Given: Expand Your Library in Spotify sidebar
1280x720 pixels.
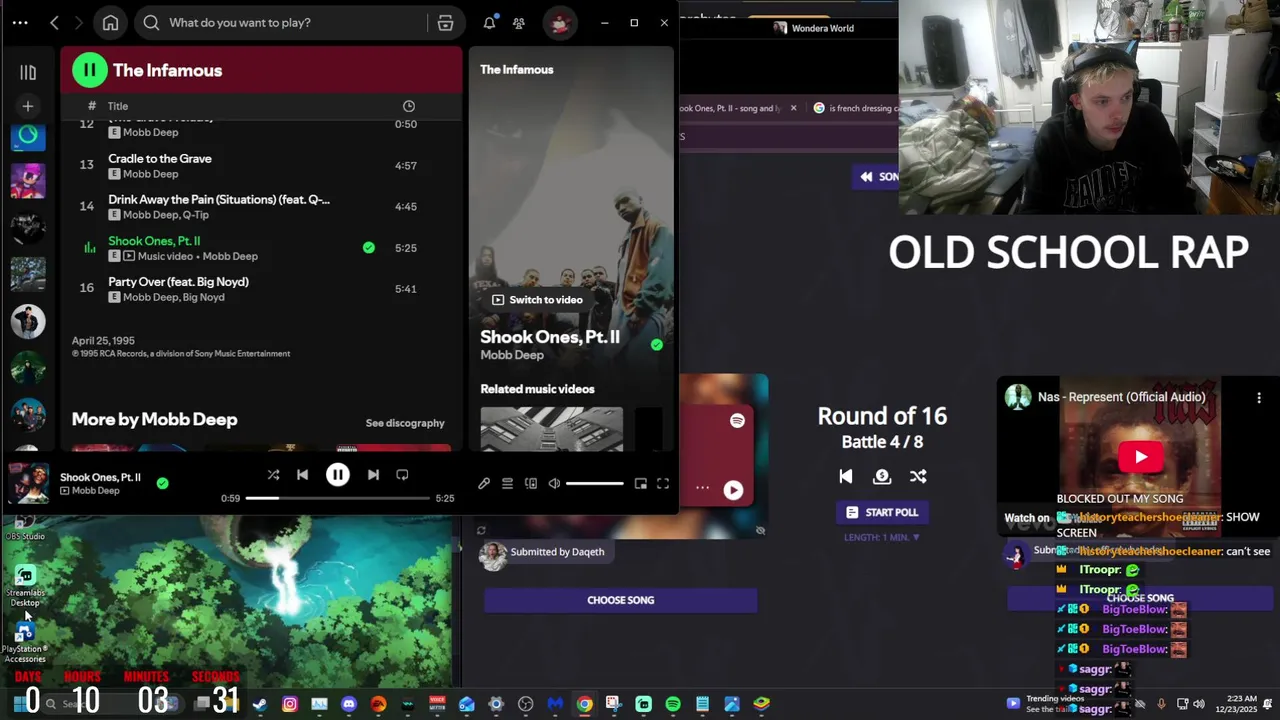Looking at the screenshot, I should [x=28, y=72].
